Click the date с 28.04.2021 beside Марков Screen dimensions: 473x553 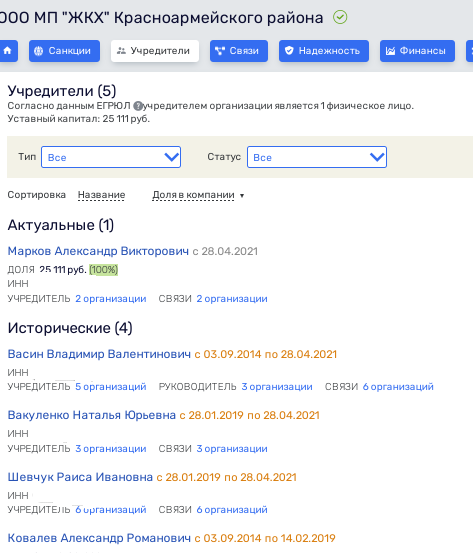225,251
